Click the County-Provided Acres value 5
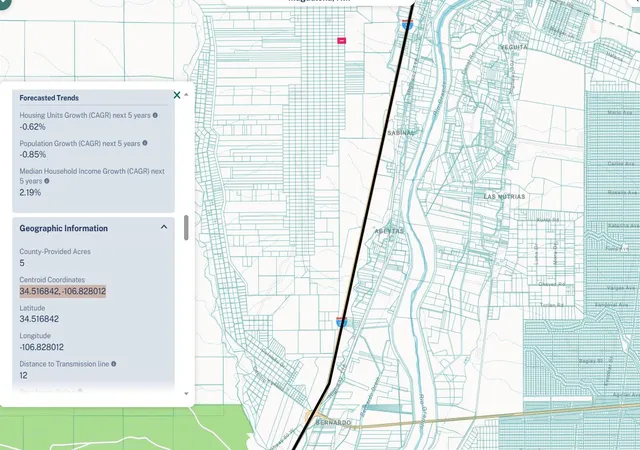Image resolution: width=640 pixels, height=450 pixels. pos(22,263)
